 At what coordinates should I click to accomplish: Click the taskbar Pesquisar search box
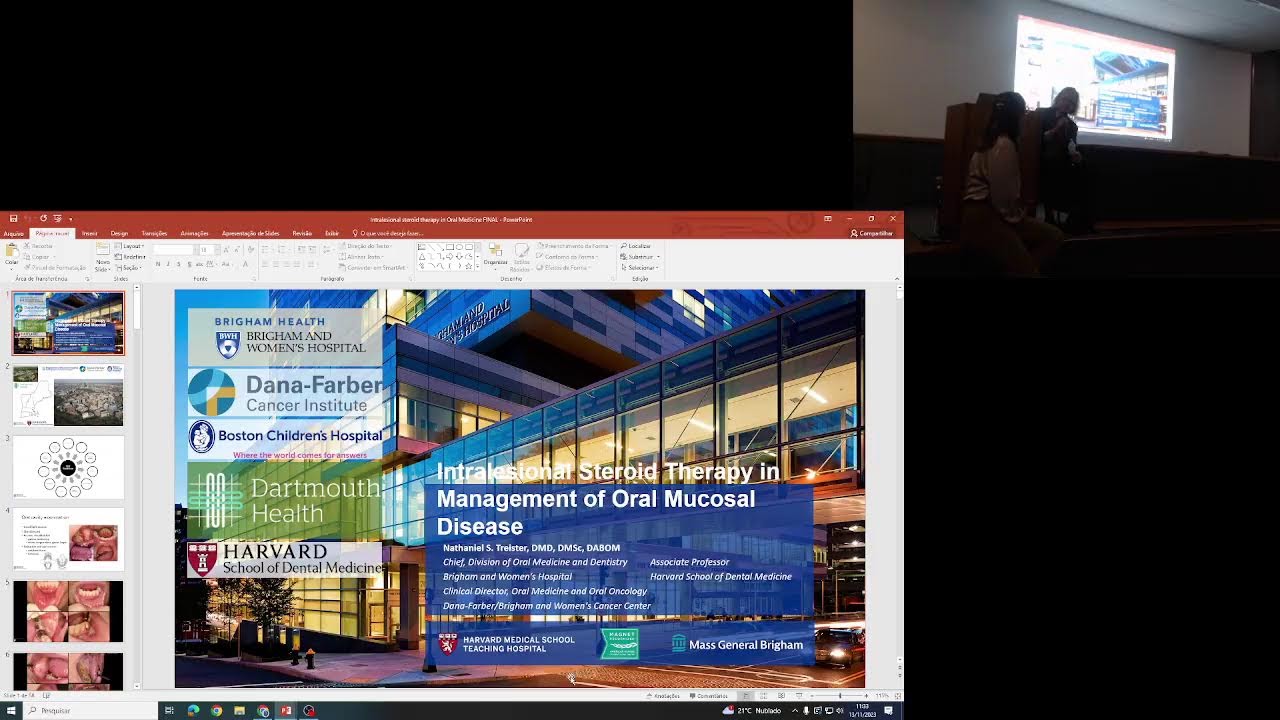(89, 711)
